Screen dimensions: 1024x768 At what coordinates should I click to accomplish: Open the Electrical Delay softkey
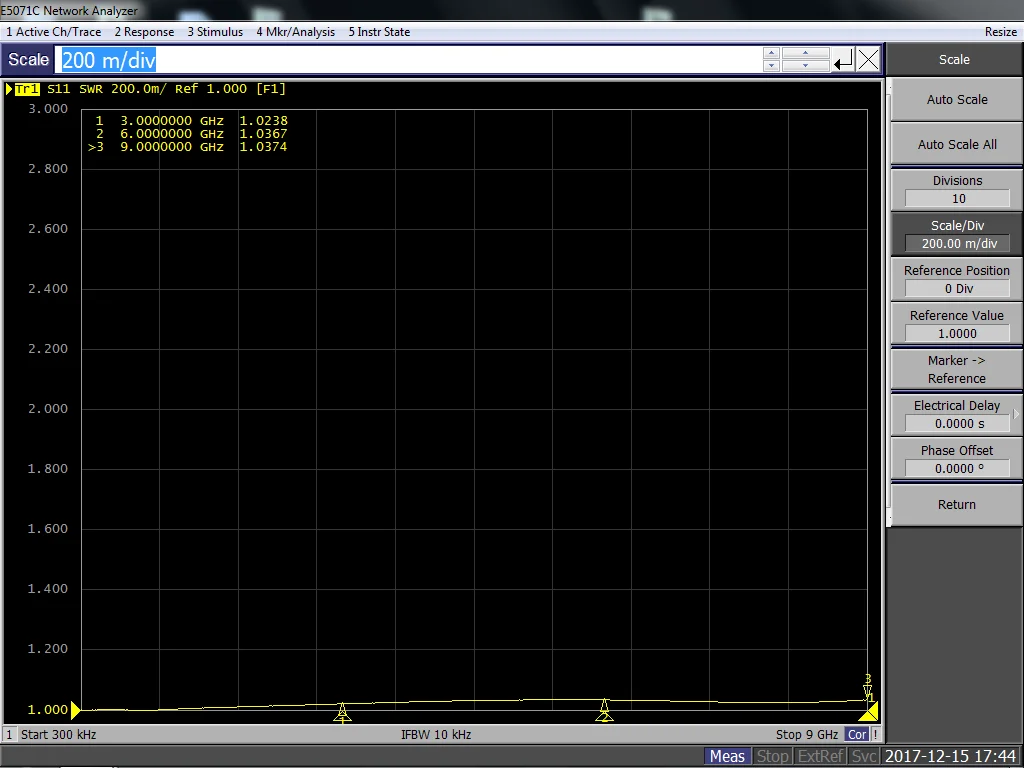956,414
